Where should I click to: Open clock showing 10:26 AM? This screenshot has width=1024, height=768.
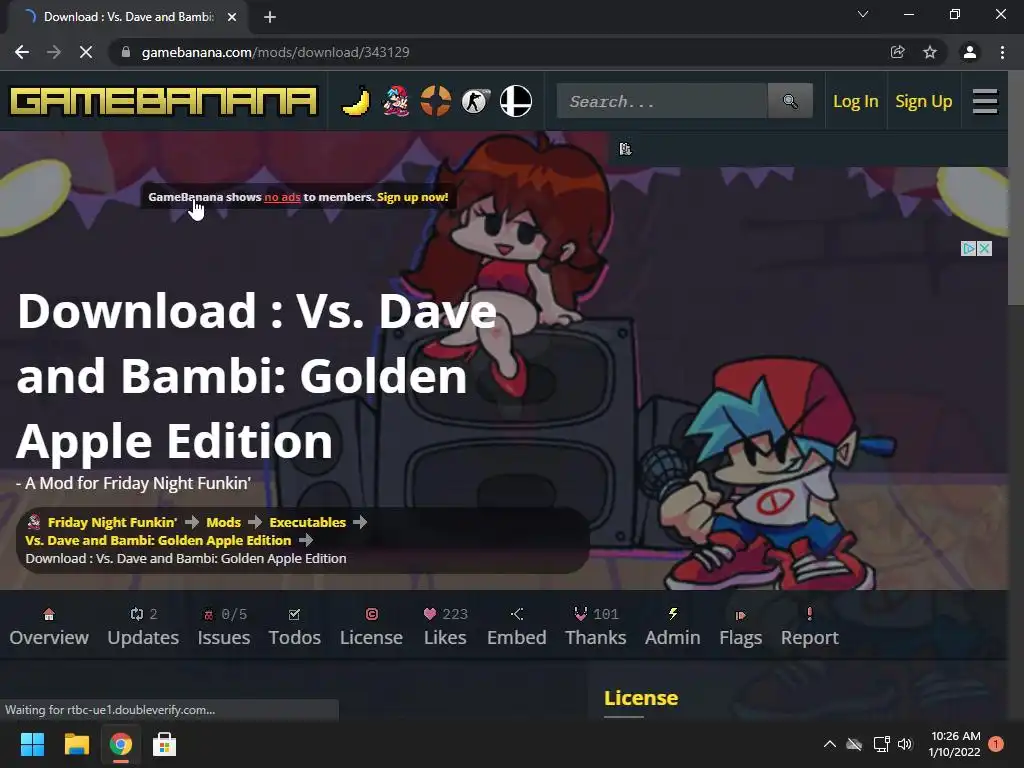pyautogui.click(x=955, y=744)
